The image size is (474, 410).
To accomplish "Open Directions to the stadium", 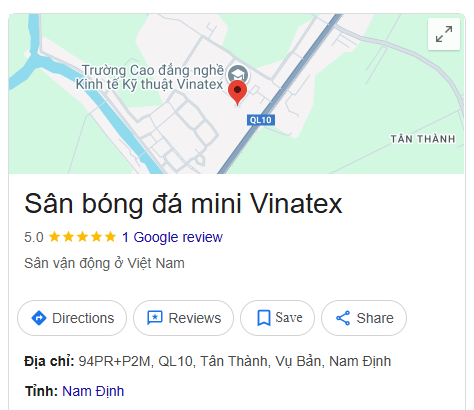I will coord(72,318).
